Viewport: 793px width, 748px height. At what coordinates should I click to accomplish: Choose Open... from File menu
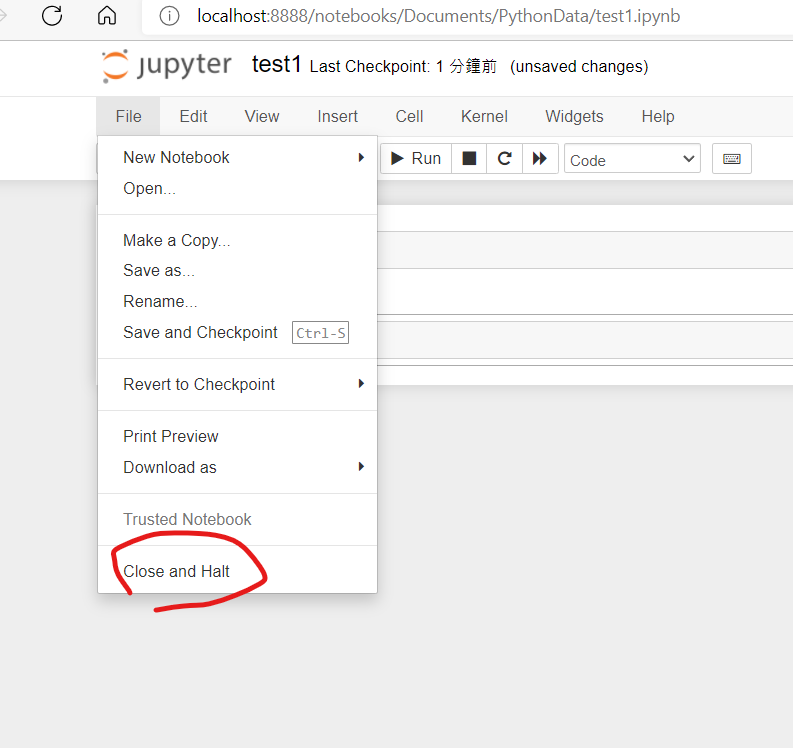click(237, 188)
